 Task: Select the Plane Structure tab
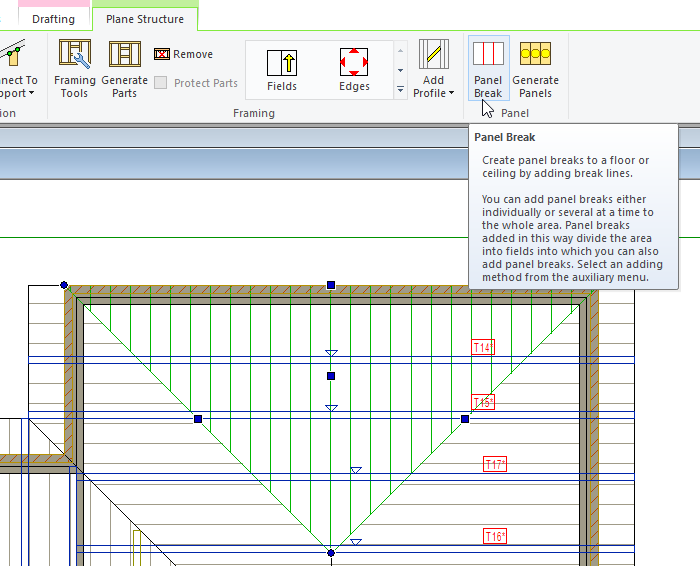(x=145, y=19)
